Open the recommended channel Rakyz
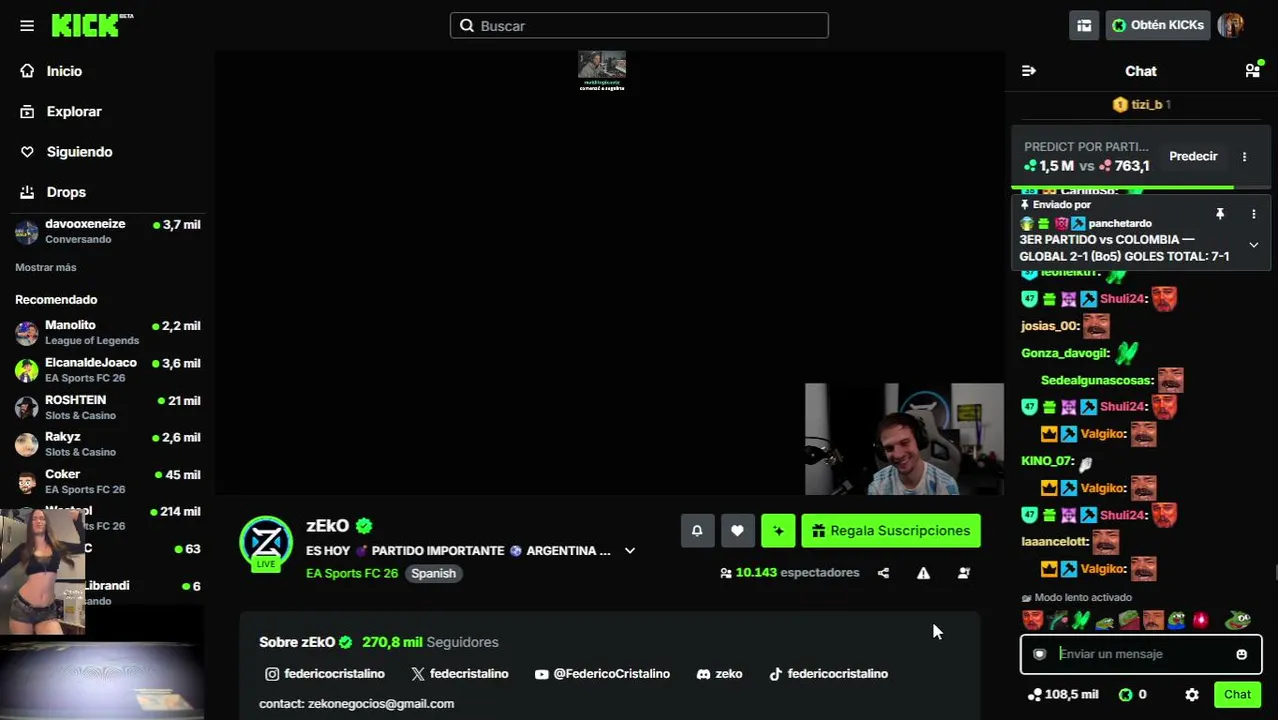Image resolution: width=1278 pixels, height=720 pixels. click(107, 444)
